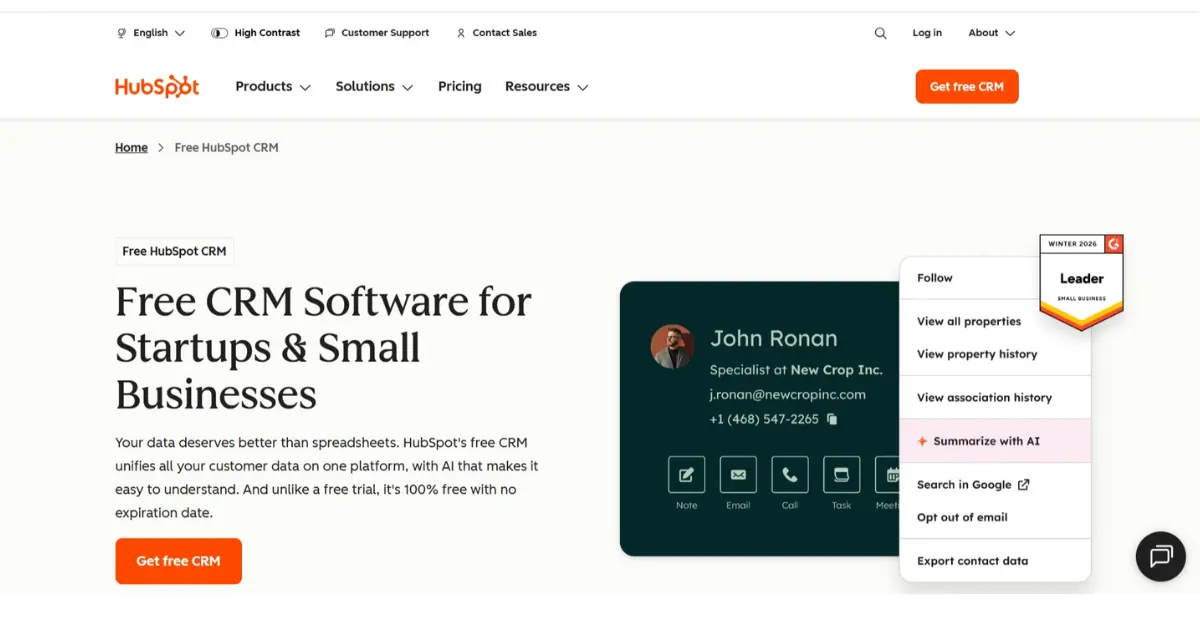Expand the Resources menu
Image resolution: width=1200 pixels, height=630 pixels.
click(x=546, y=87)
